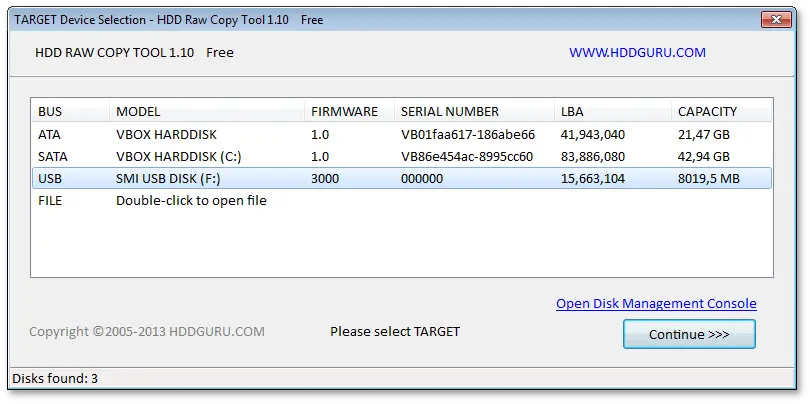Click the 42,94 GB capacity cell
The height and width of the screenshot is (404, 810).
[703, 156]
